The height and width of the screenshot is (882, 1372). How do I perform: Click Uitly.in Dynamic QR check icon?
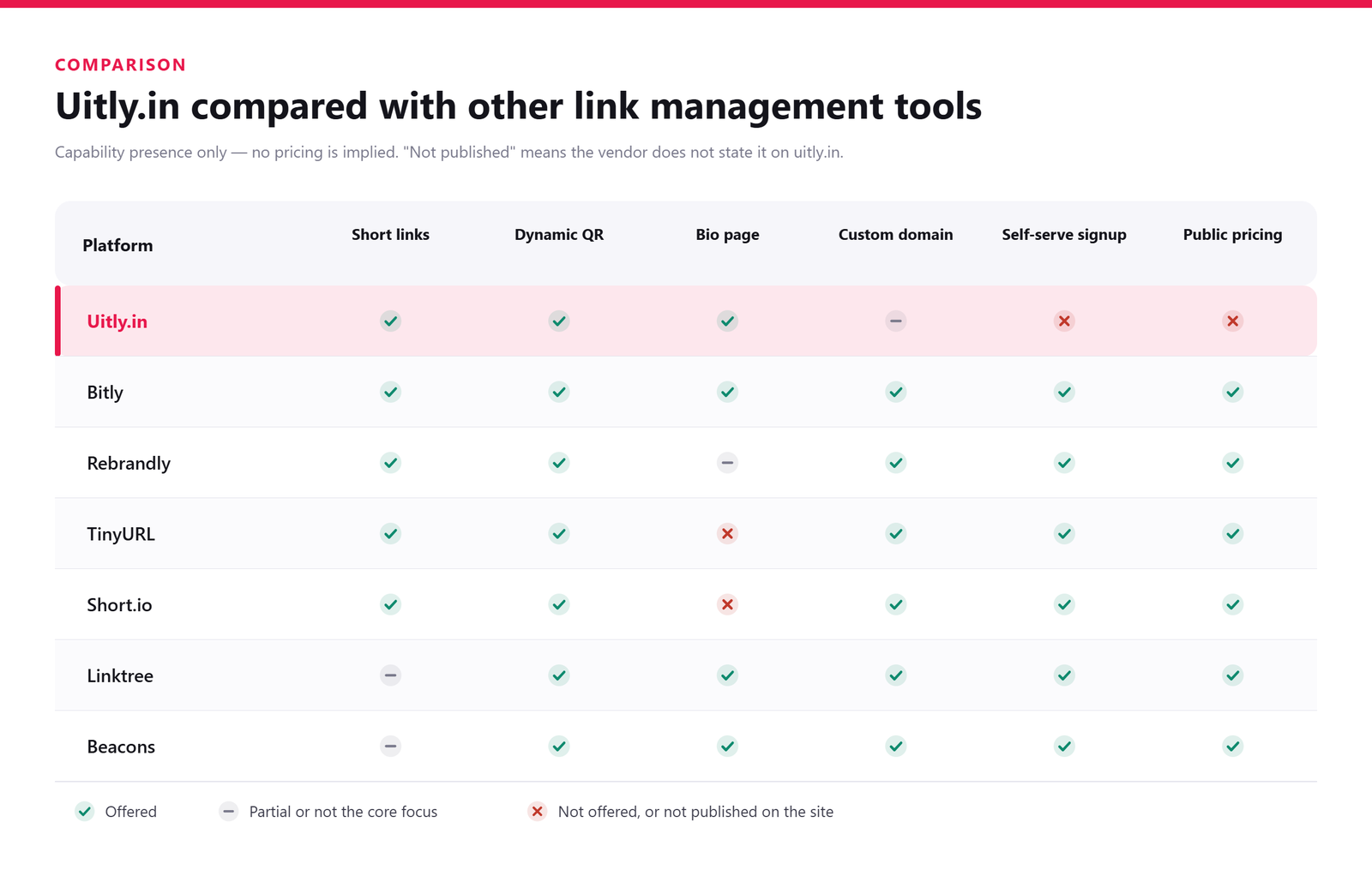(x=559, y=321)
